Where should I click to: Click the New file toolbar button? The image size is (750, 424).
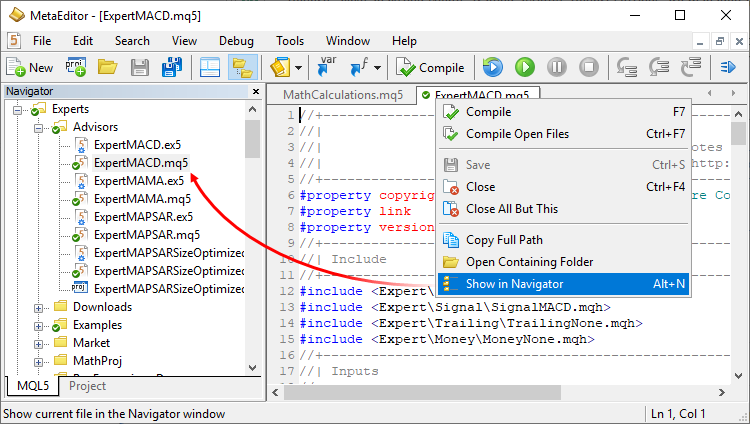tap(30, 68)
